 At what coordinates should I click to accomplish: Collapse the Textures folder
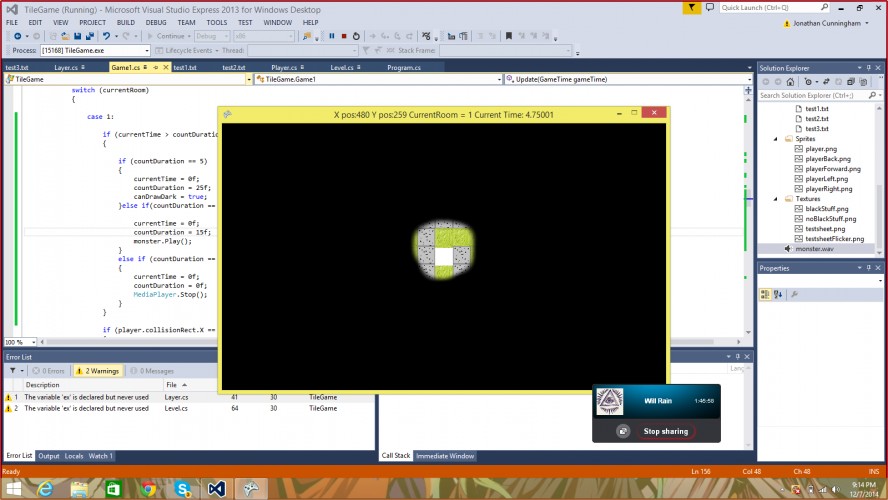coord(776,199)
